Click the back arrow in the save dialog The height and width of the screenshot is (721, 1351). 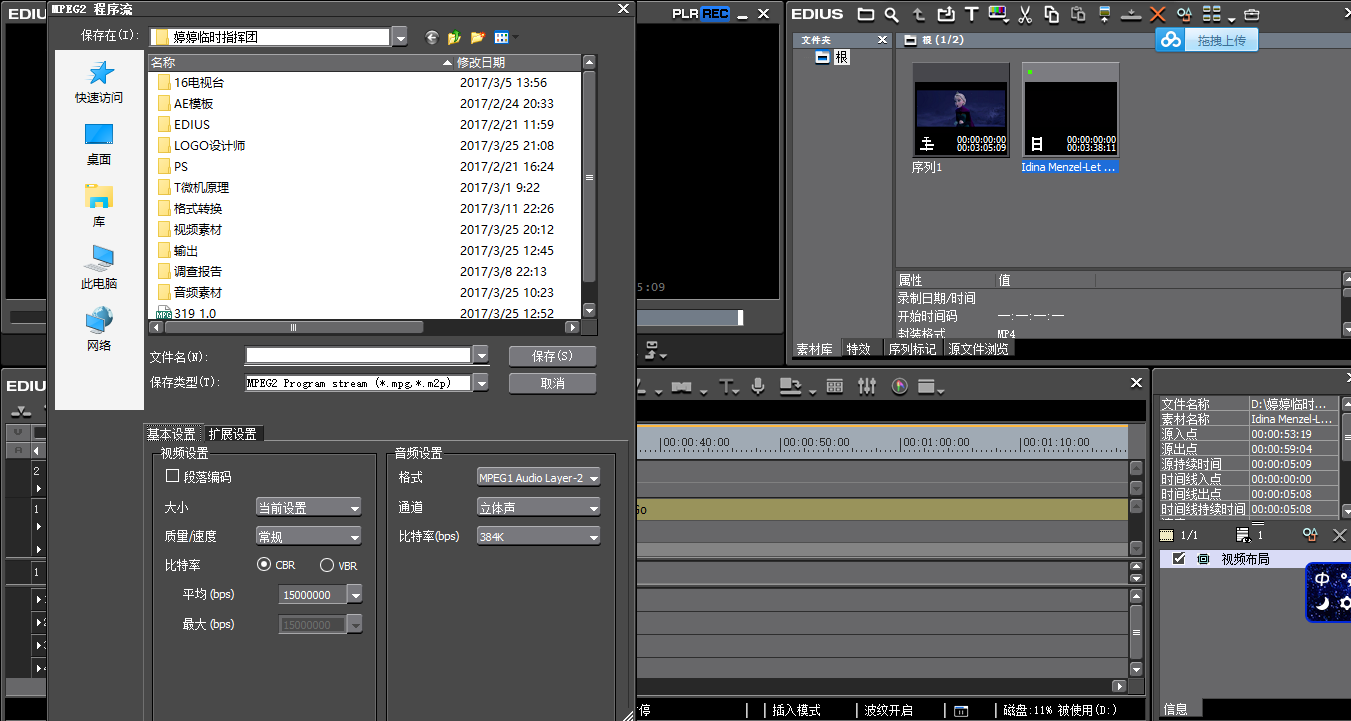[432, 37]
